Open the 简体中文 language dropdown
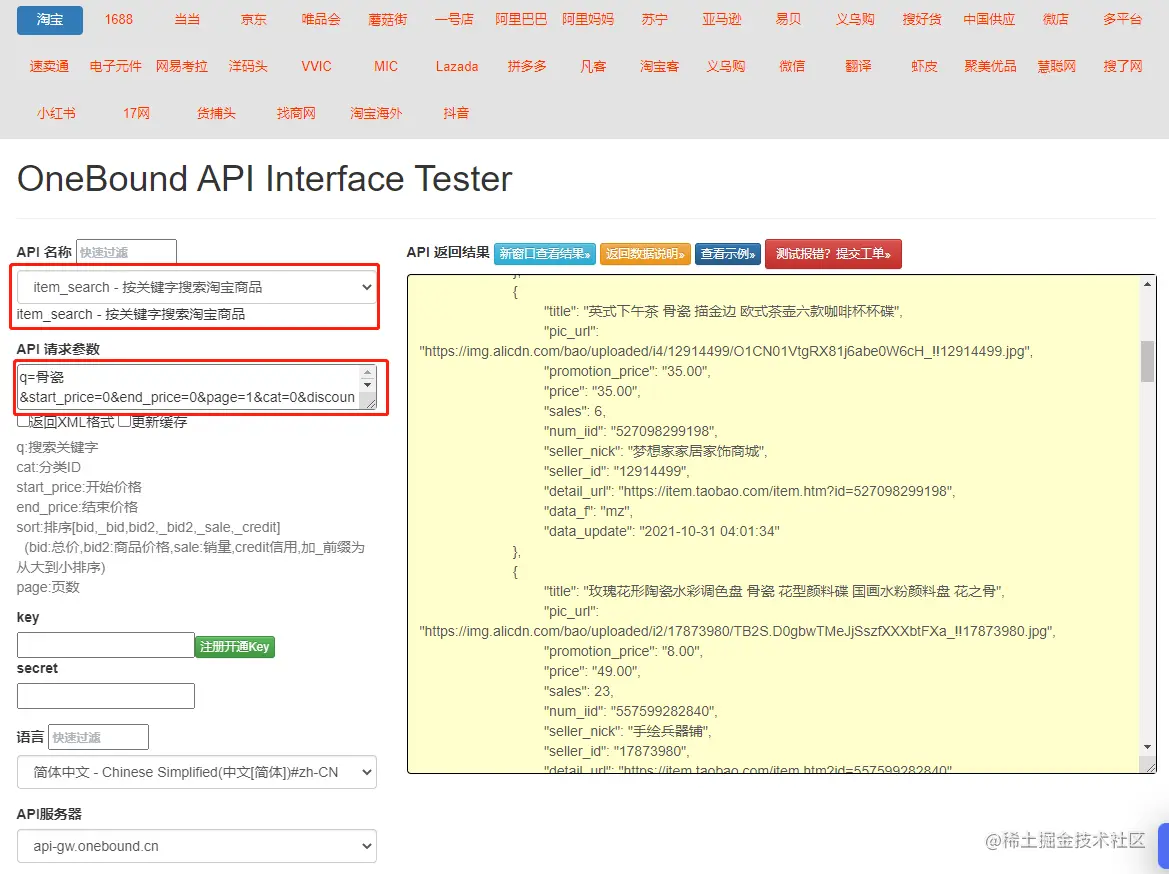Screen dimensions: 1169x874 197,773
